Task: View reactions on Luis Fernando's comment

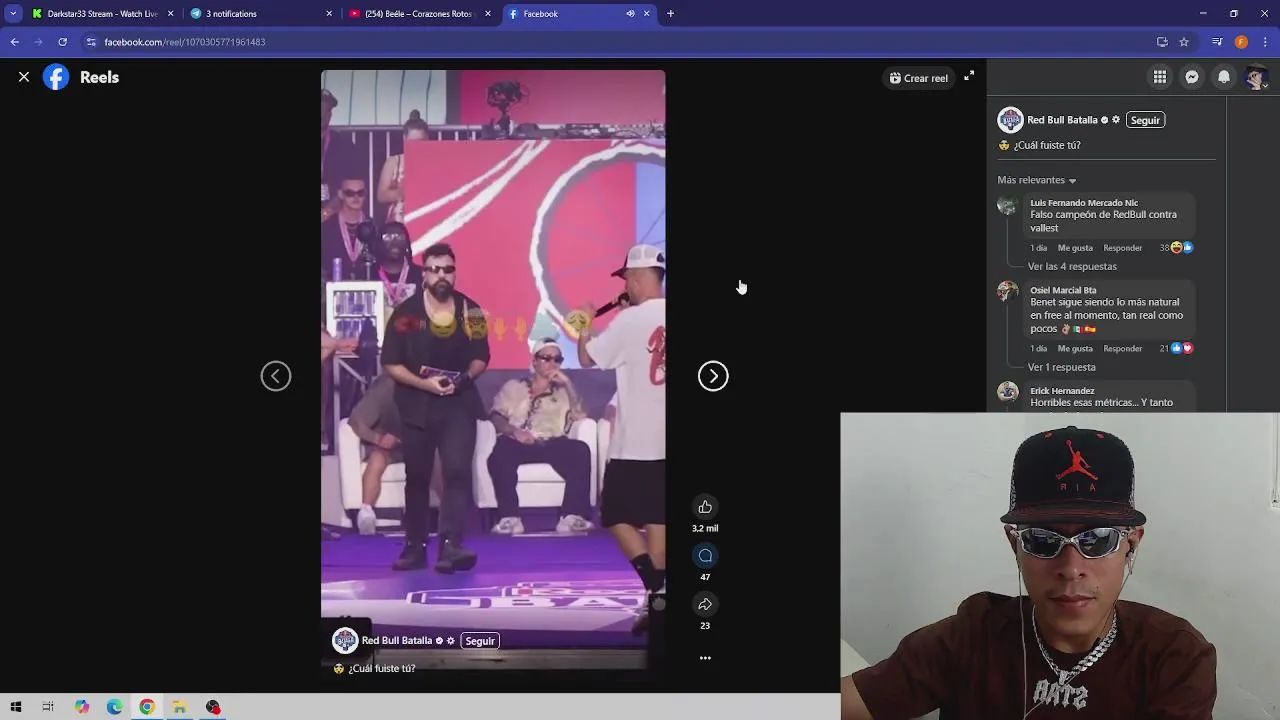Action: point(1176,247)
